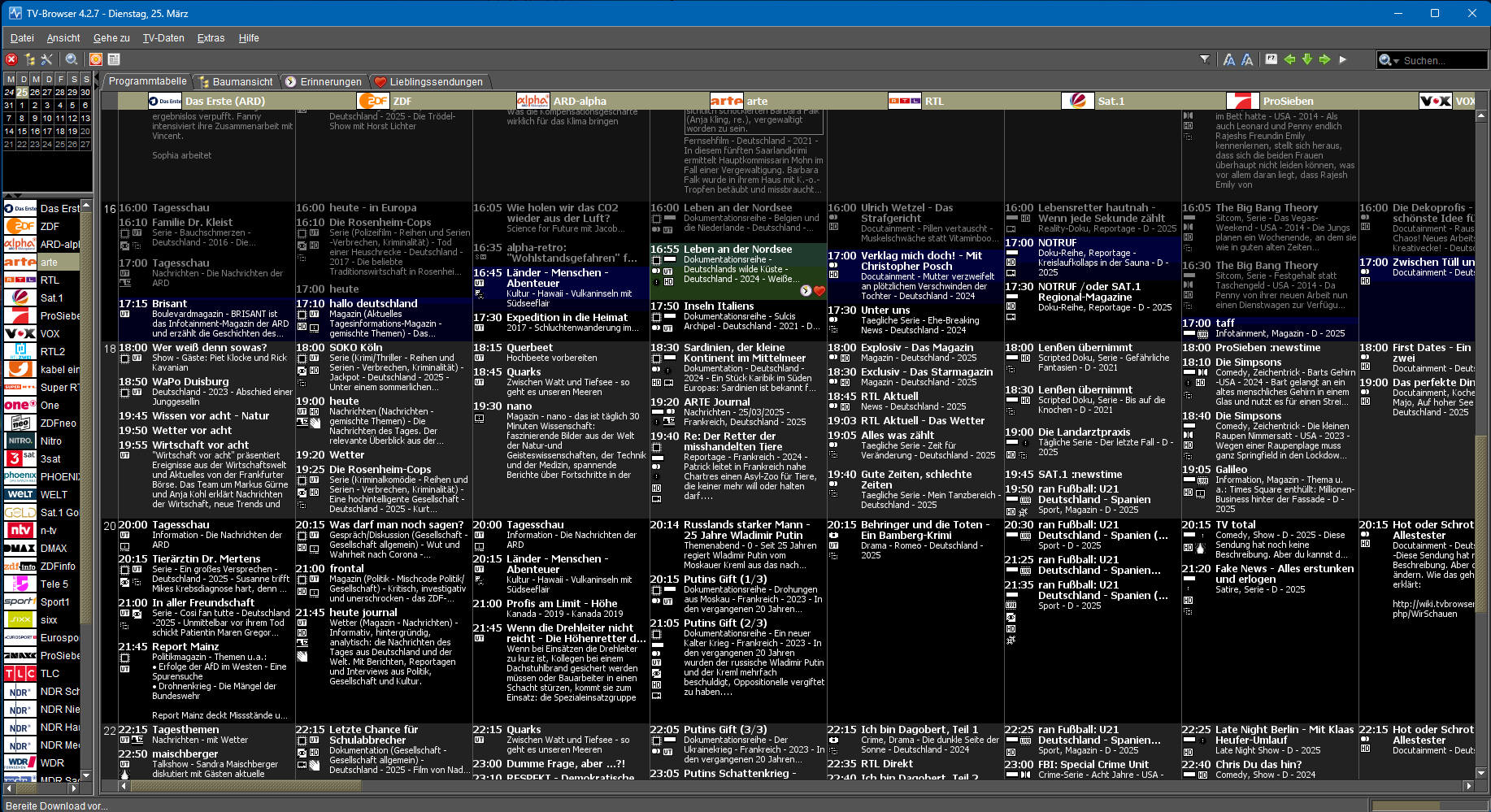Open settings with the wrench tools icon
Viewport: 1491px width, 812px height.
tap(46, 59)
